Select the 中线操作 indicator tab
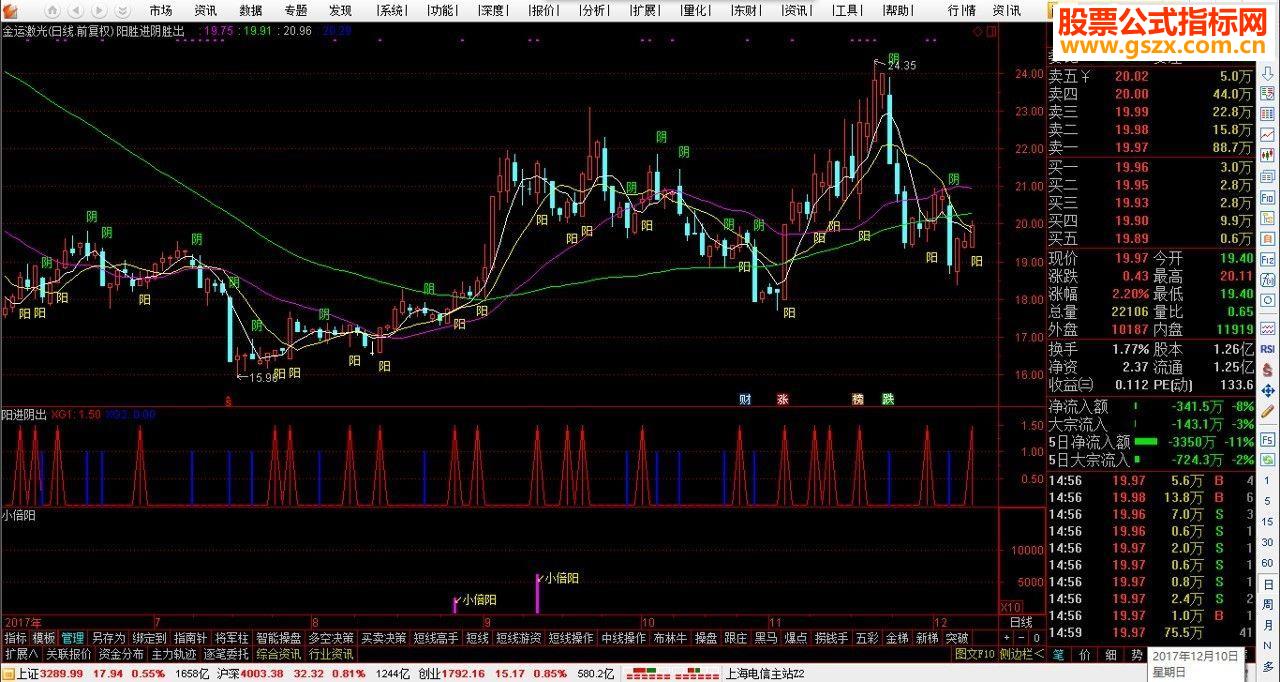The height and width of the screenshot is (682, 1280). pyautogui.click(x=623, y=638)
